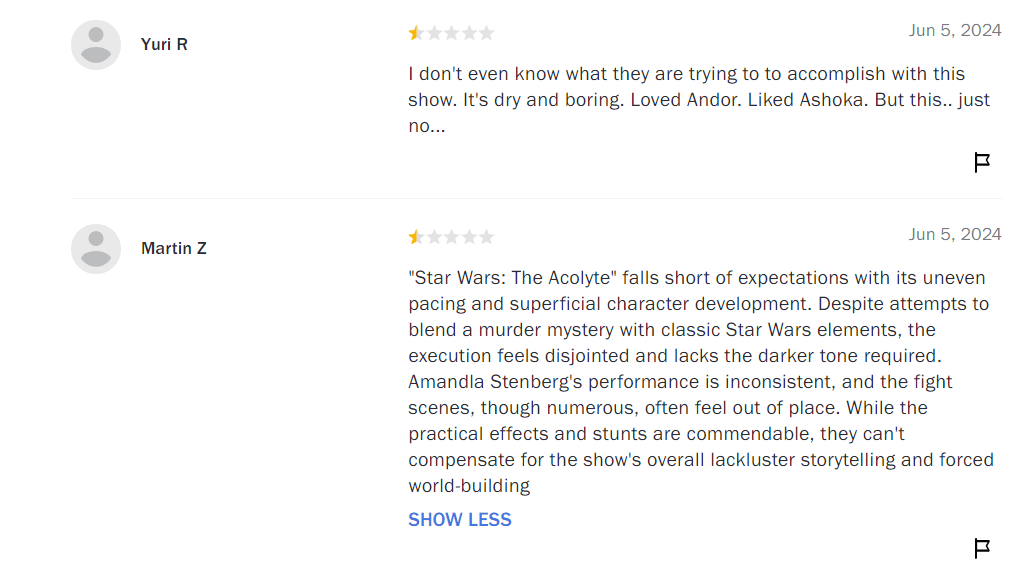Open Martin Z's reviewer profile name

(174, 249)
